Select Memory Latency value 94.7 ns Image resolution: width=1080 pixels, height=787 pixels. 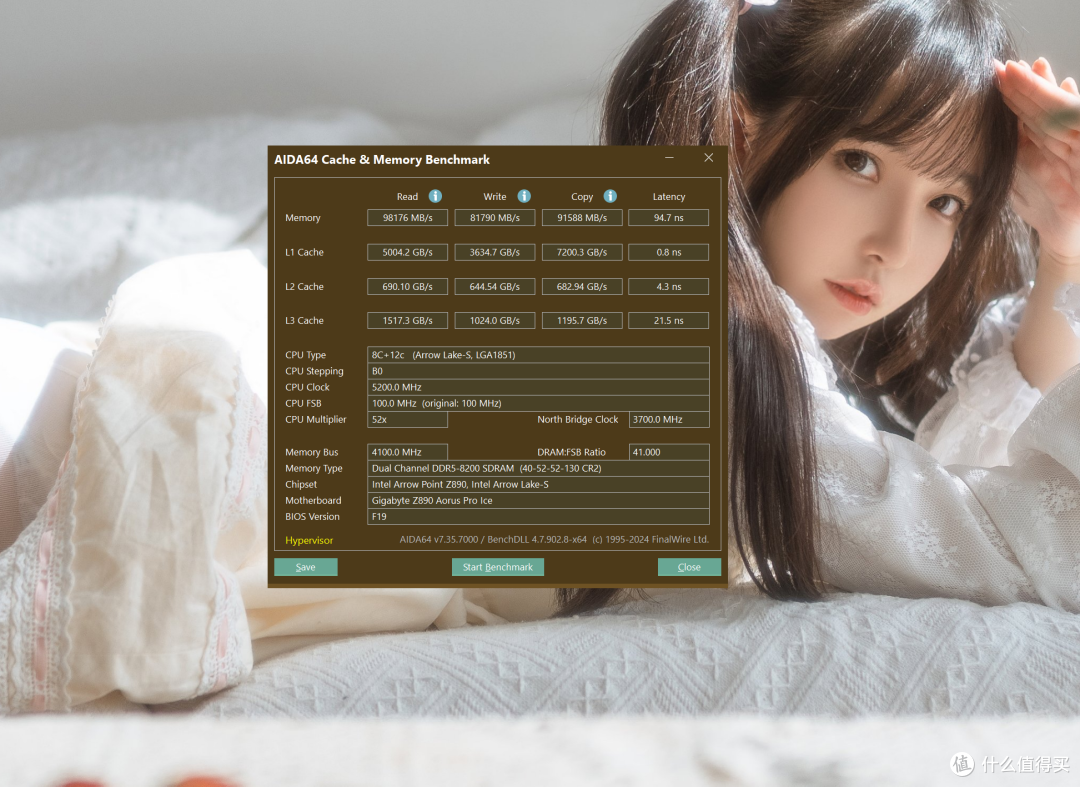click(669, 218)
